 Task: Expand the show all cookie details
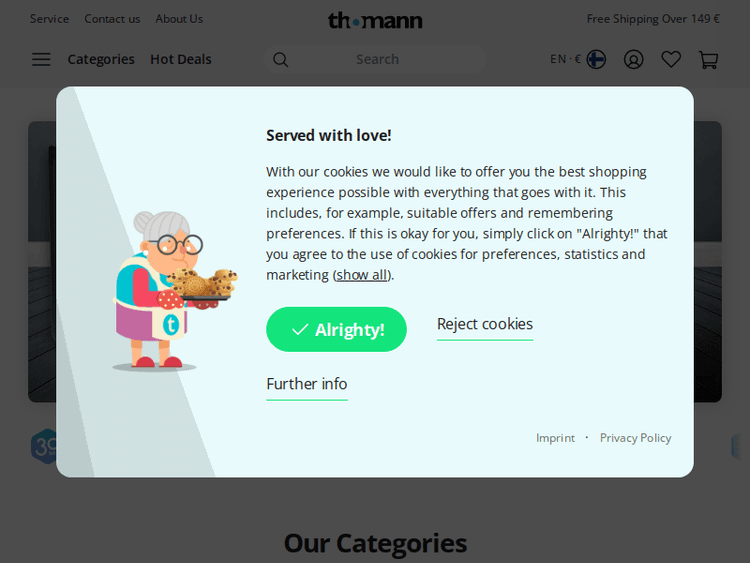coord(362,275)
